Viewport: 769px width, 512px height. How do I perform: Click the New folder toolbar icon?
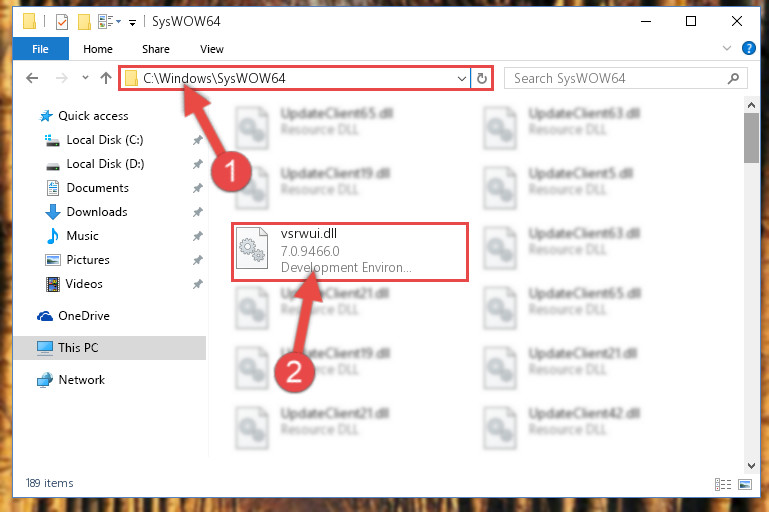click(84, 22)
